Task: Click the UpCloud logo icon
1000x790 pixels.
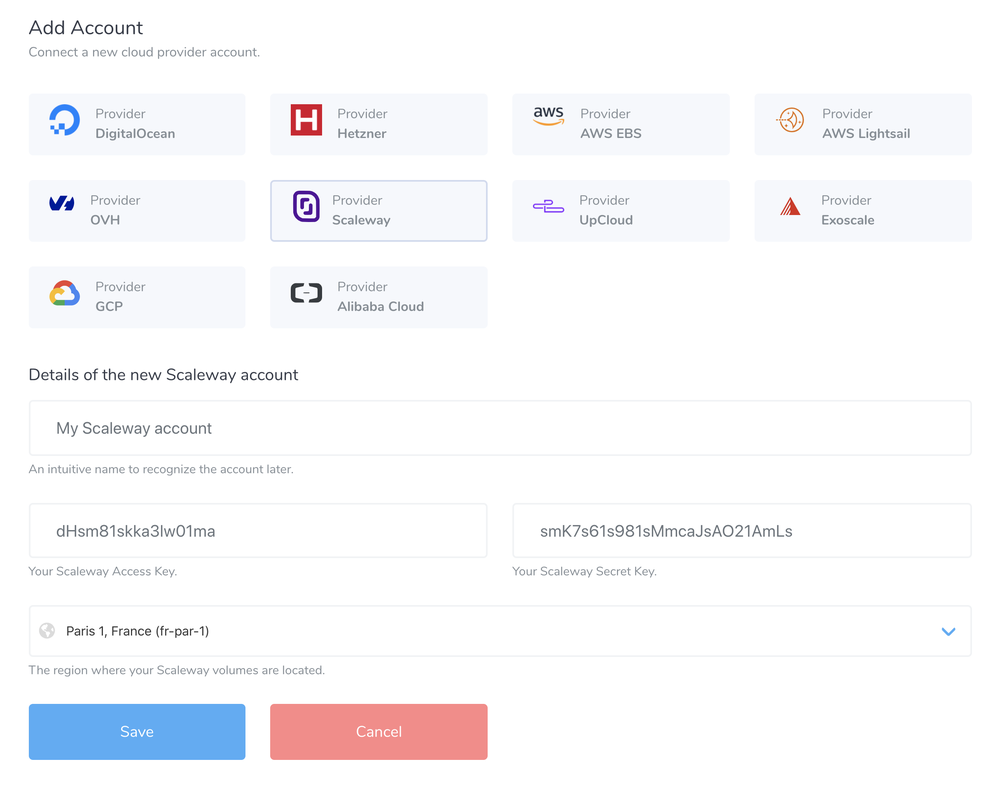Action: 548,207
